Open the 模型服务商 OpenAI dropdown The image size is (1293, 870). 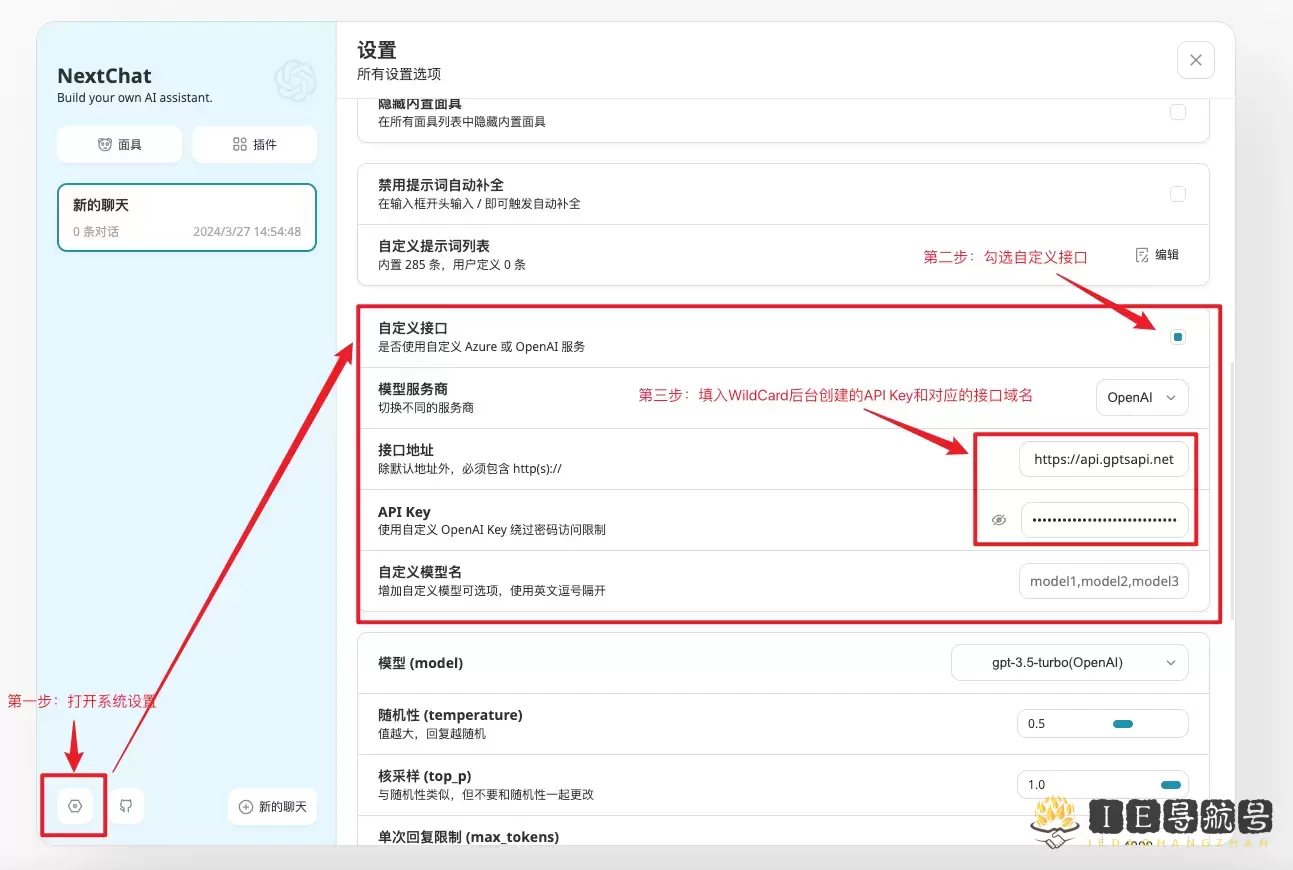pyautogui.click(x=1142, y=397)
